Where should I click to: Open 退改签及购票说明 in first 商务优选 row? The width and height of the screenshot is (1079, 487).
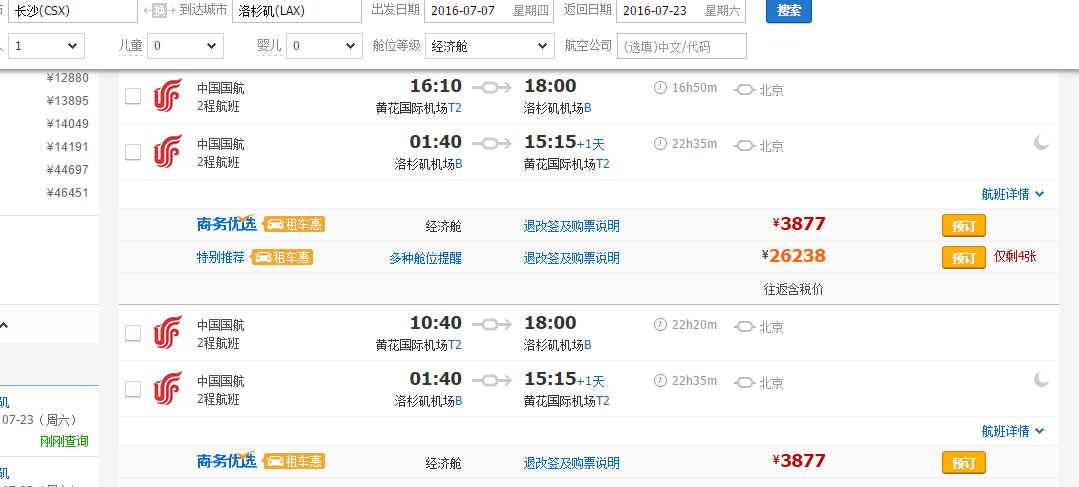tap(571, 226)
